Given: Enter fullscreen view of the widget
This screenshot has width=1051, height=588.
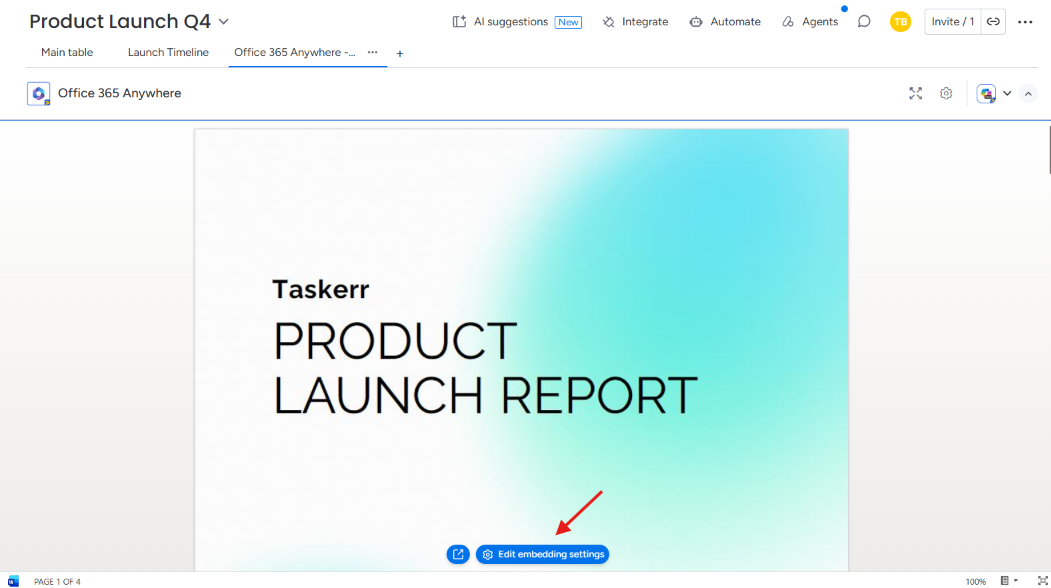Looking at the screenshot, I should 916,93.
